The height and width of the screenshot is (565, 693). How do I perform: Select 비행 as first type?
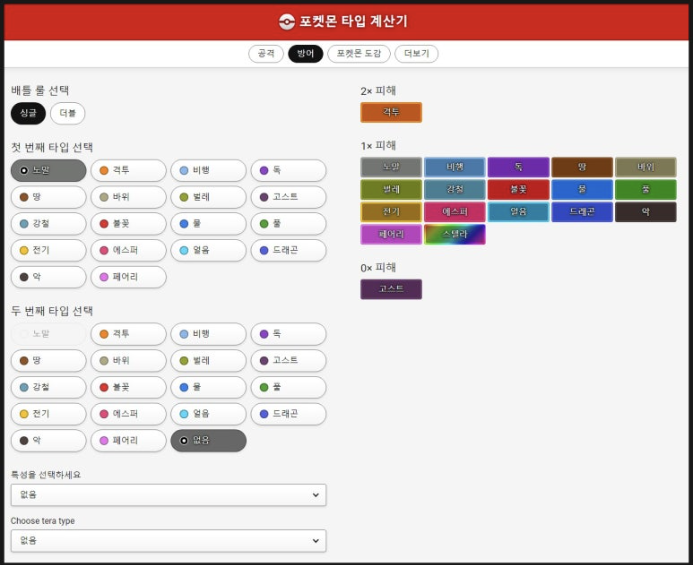[209, 171]
